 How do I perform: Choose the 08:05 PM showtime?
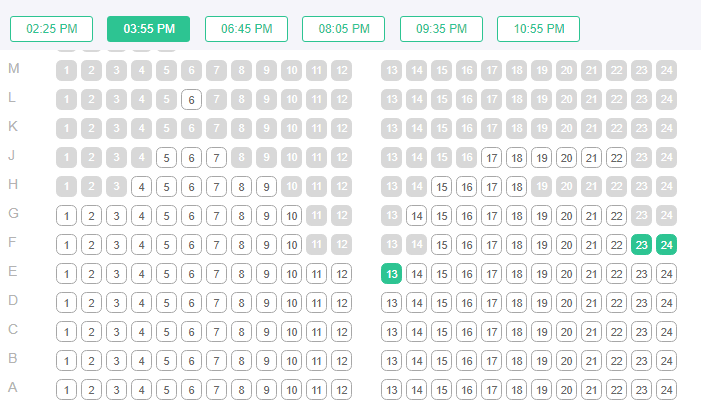pyautogui.click(x=344, y=29)
